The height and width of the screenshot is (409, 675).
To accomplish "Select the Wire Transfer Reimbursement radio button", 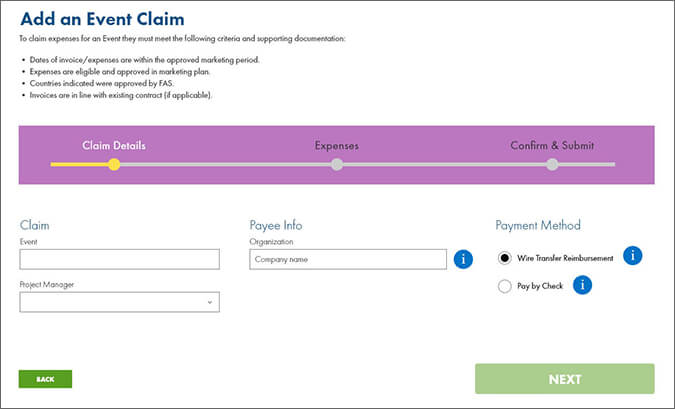I will (x=505, y=258).
